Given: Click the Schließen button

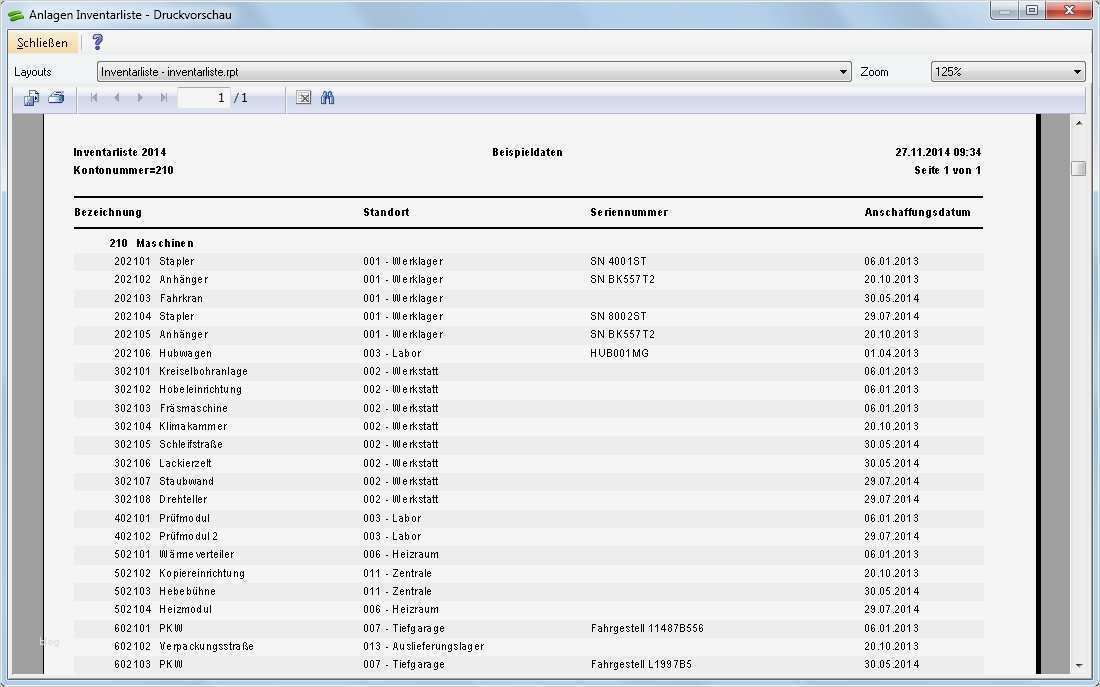Looking at the screenshot, I should [x=43, y=43].
